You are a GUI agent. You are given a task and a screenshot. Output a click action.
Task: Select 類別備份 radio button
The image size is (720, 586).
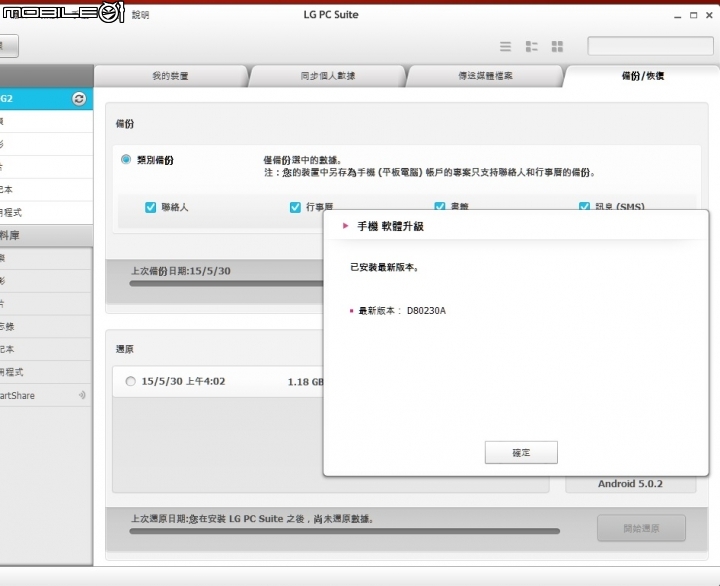(126, 159)
